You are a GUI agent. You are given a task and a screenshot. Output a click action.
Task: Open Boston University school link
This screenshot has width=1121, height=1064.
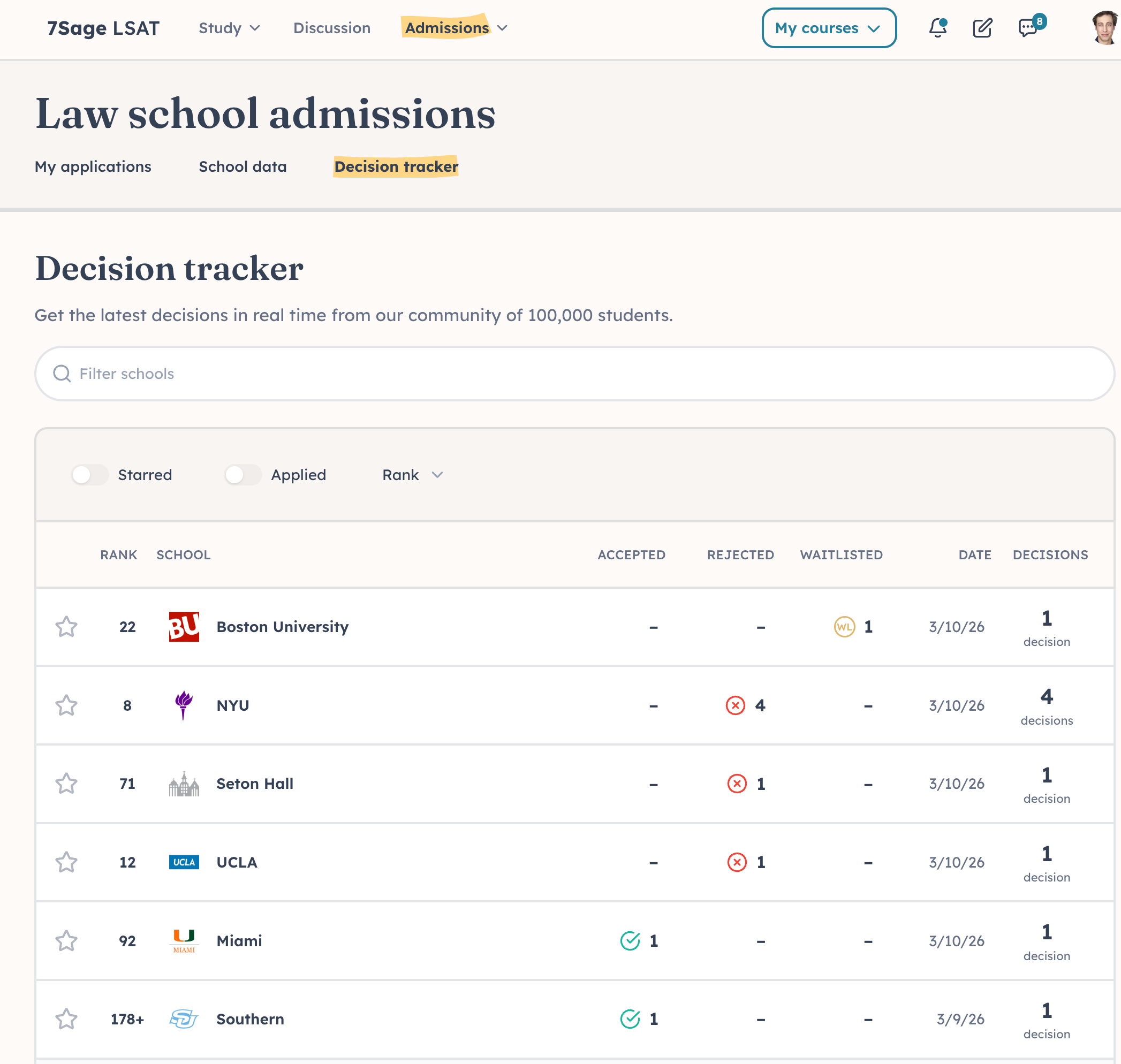(283, 627)
